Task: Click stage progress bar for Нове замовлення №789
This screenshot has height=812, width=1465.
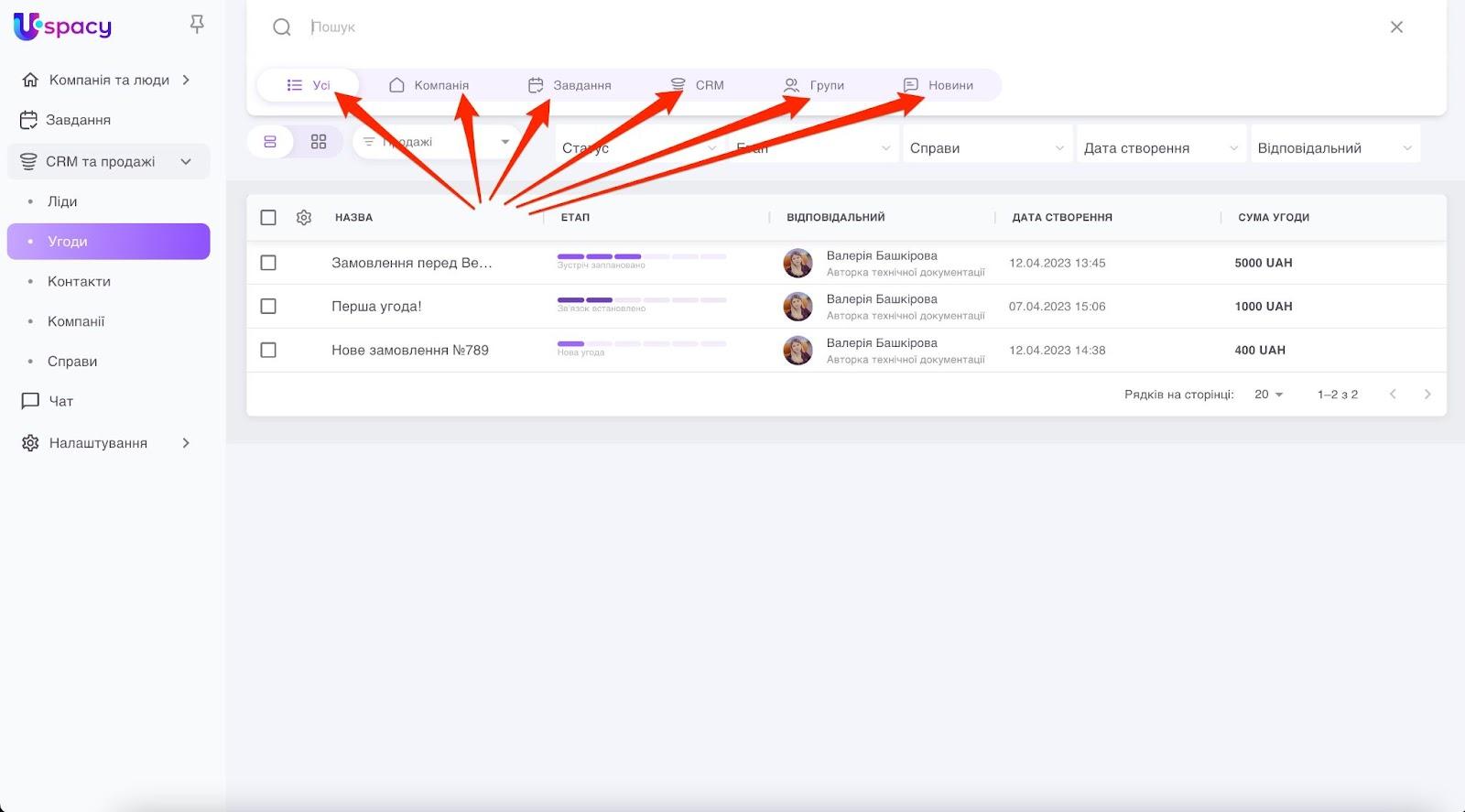Action: point(642,344)
